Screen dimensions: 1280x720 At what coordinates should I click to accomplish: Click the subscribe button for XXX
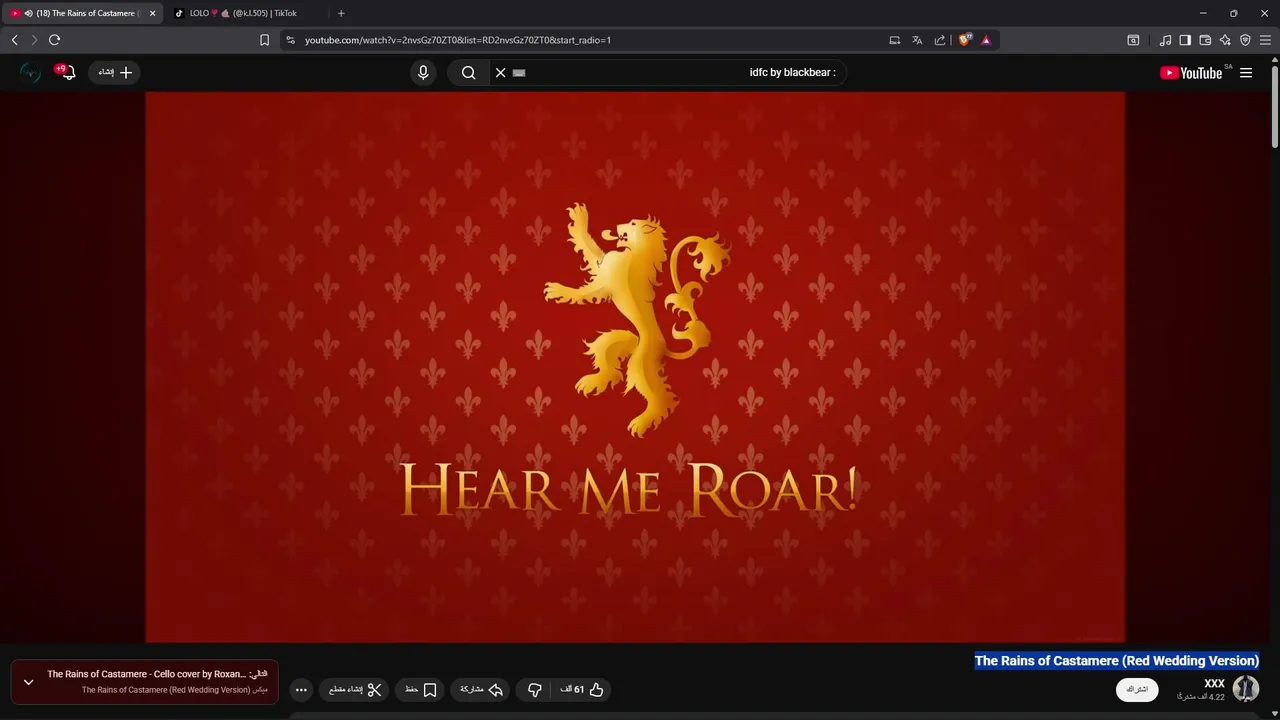(1137, 690)
